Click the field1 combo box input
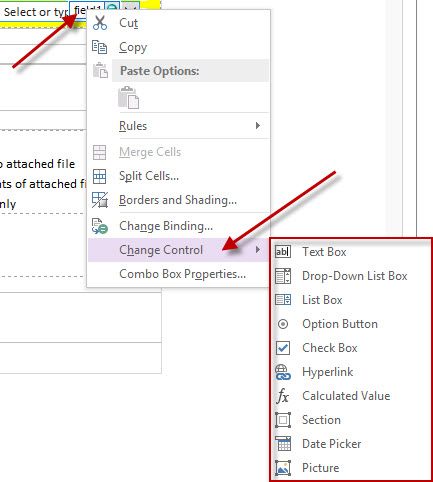Image resolution: width=433 pixels, height=482 pixels. (x=88, y=10)
